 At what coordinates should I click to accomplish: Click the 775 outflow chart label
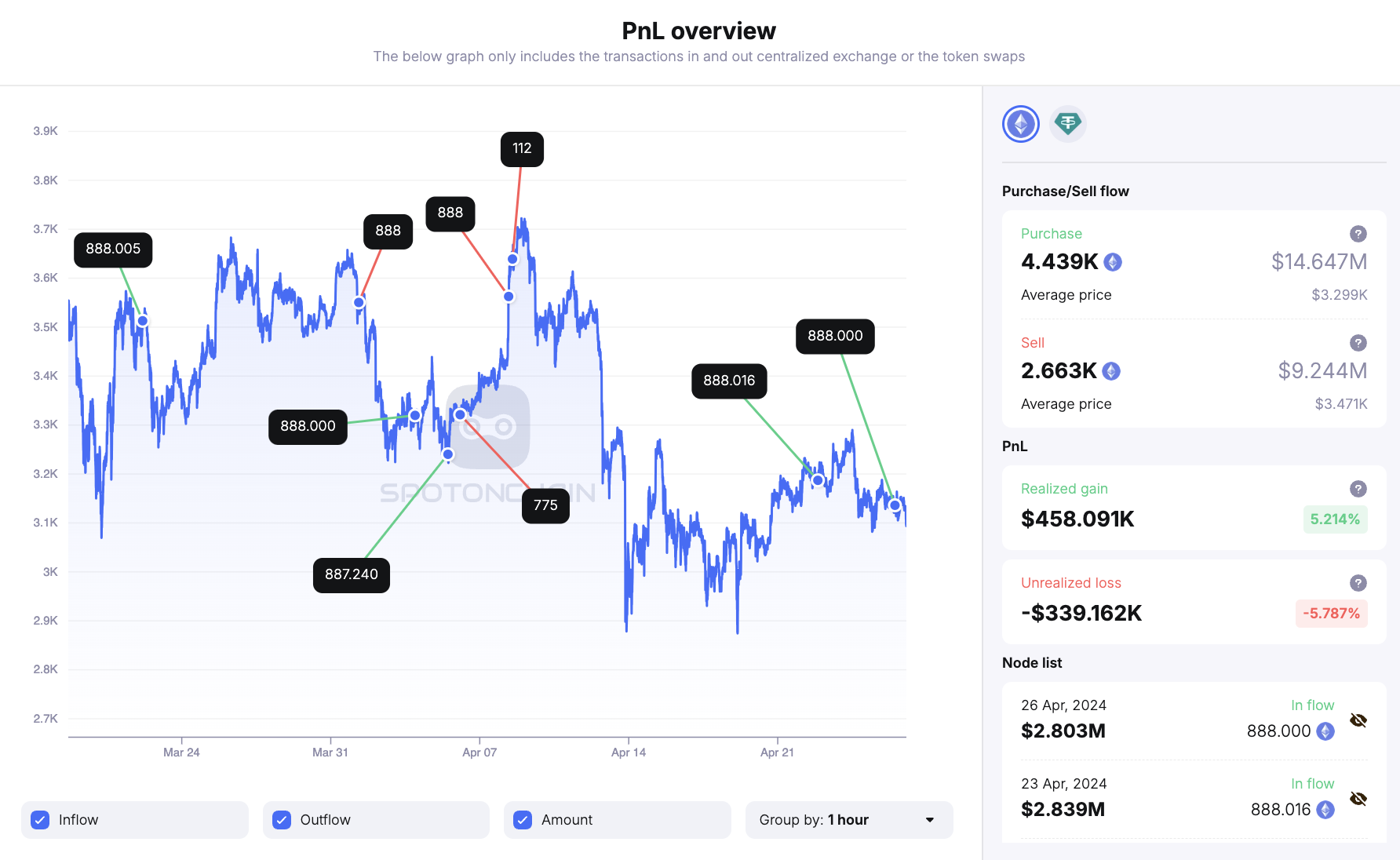coord(545,505)
